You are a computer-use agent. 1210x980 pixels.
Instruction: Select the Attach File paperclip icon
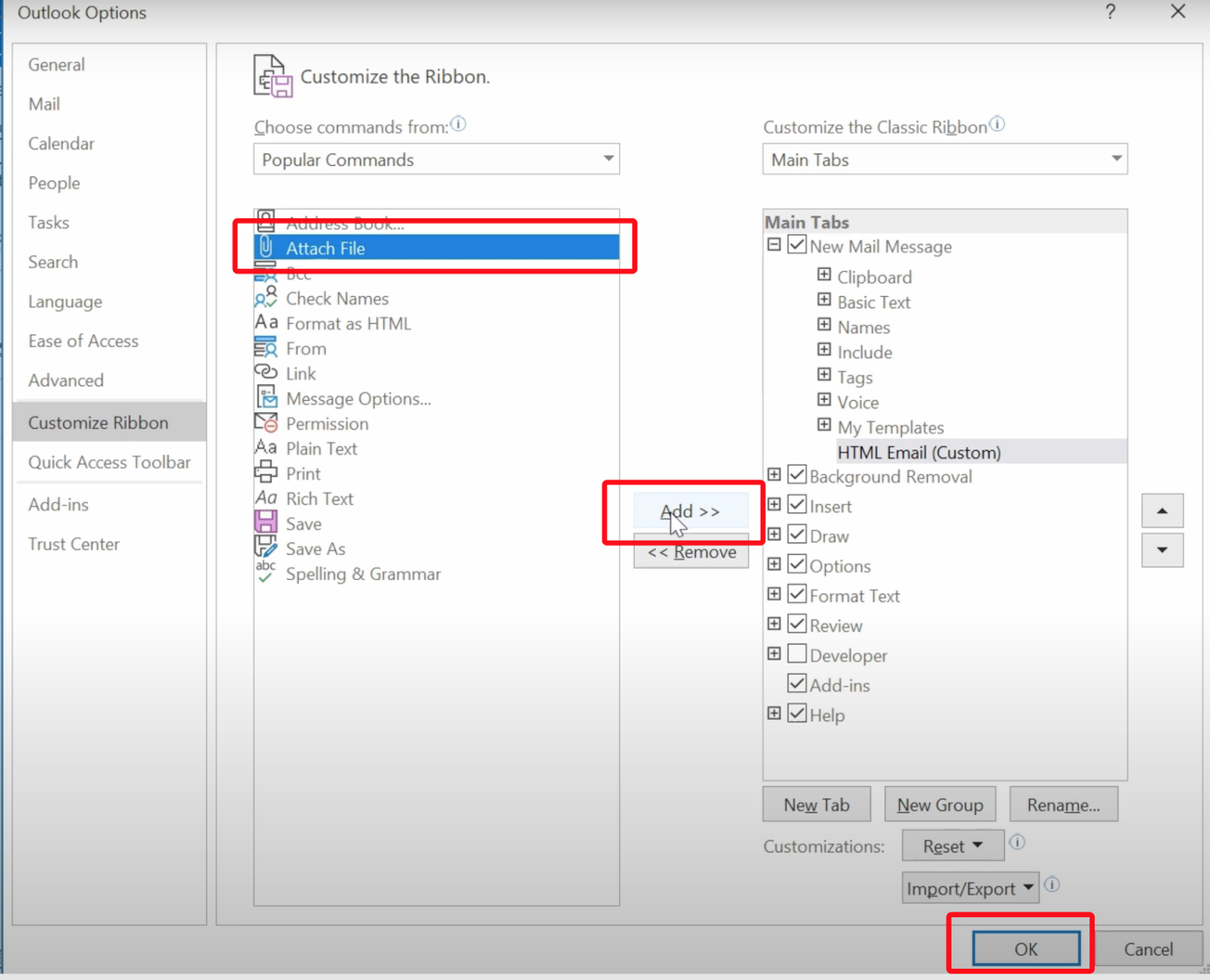pos(266,247)
